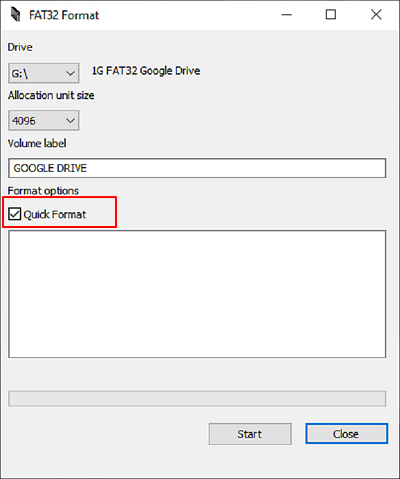Maximize the FAT32 Format window

click(x=331, y=15)
